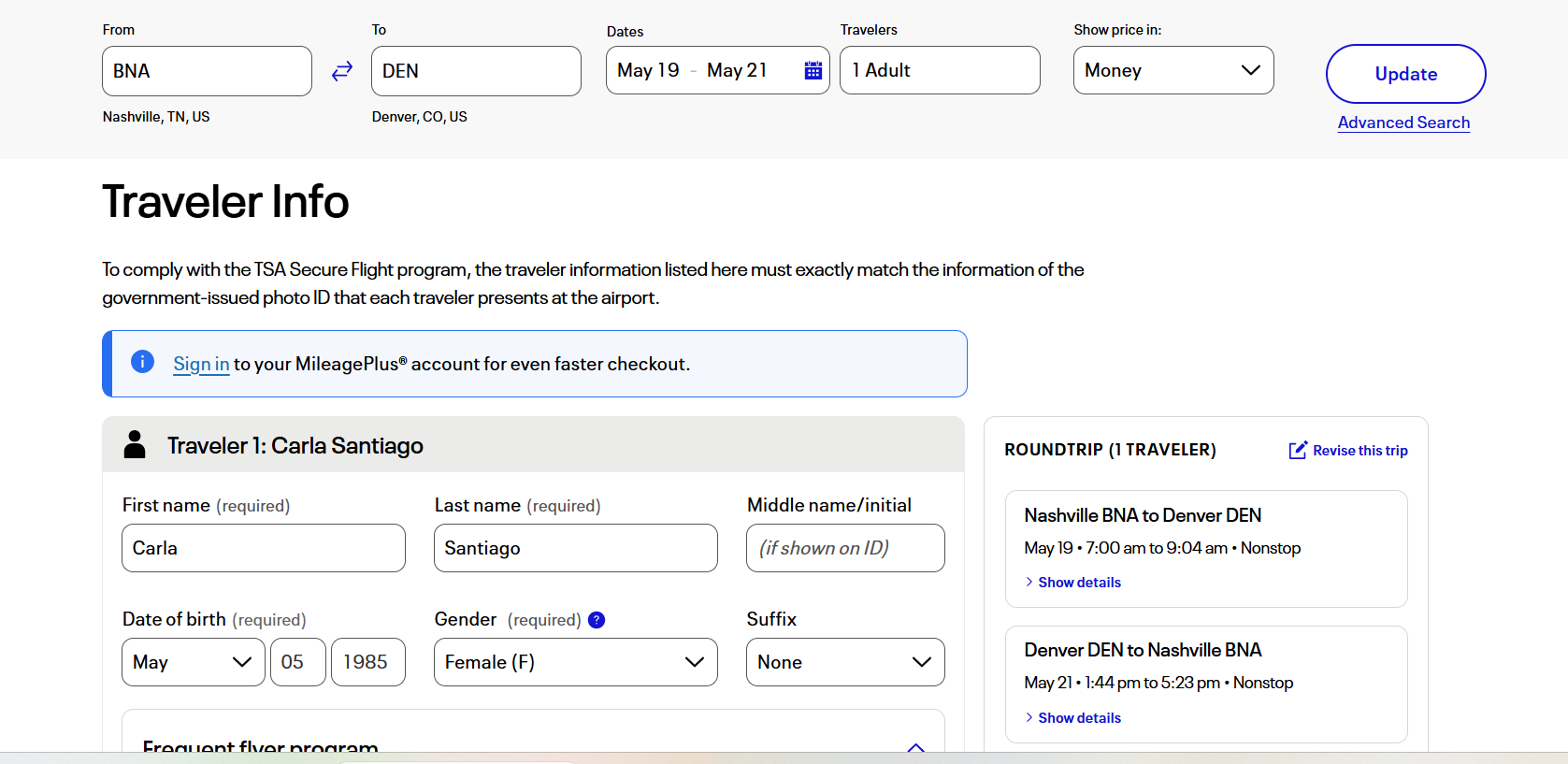Swap origin and destination airports icon
Screen dimensions: 1568x764
(x=342, y=71)
